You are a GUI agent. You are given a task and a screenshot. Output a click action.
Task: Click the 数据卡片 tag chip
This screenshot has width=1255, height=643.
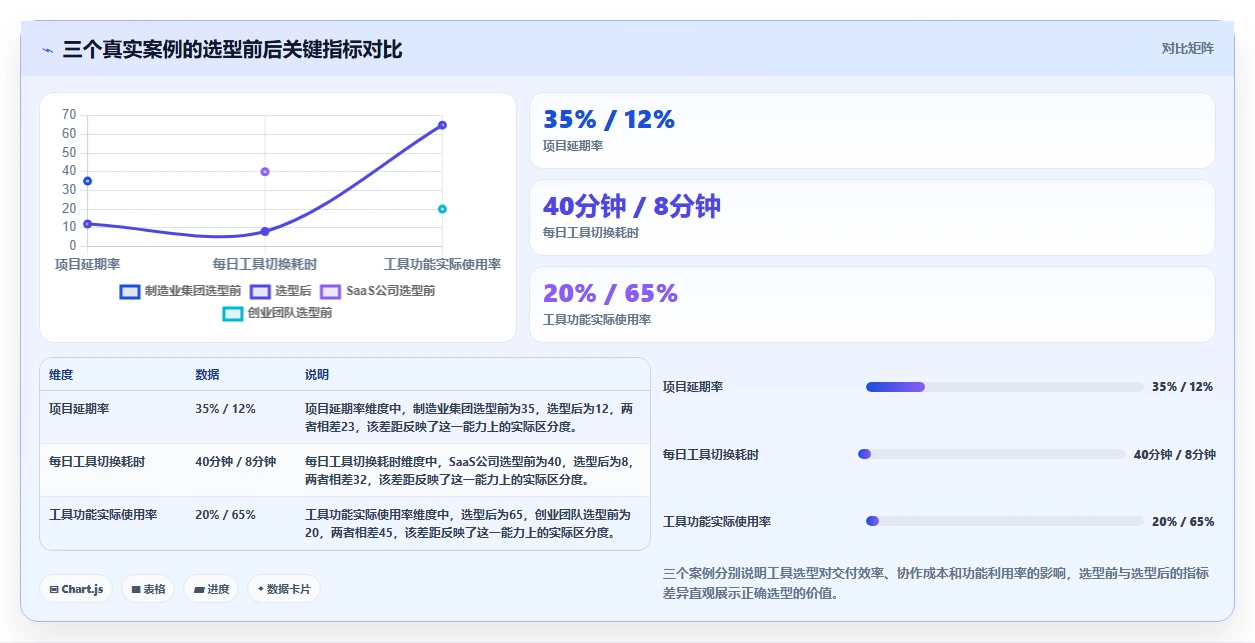point(284,589)
